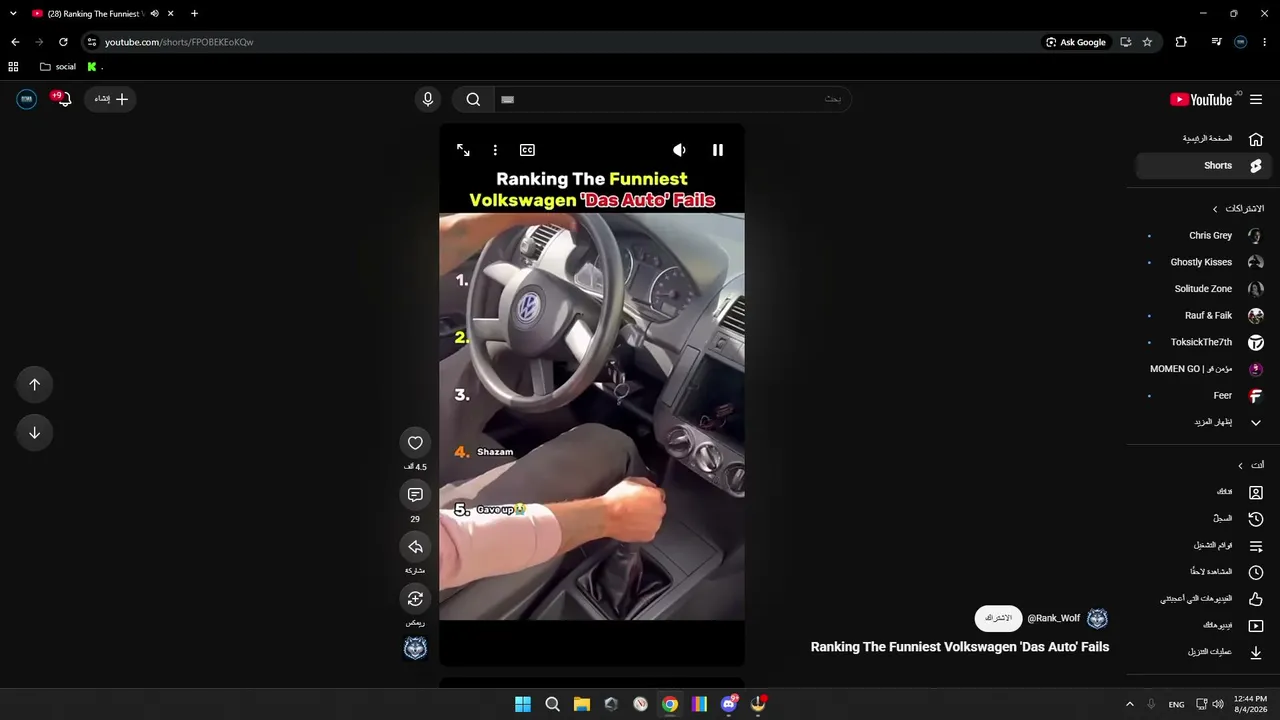Subscribe to the Rank_Wolf channel
This screenshot has height=720, width=1280.
click(998, 618)
